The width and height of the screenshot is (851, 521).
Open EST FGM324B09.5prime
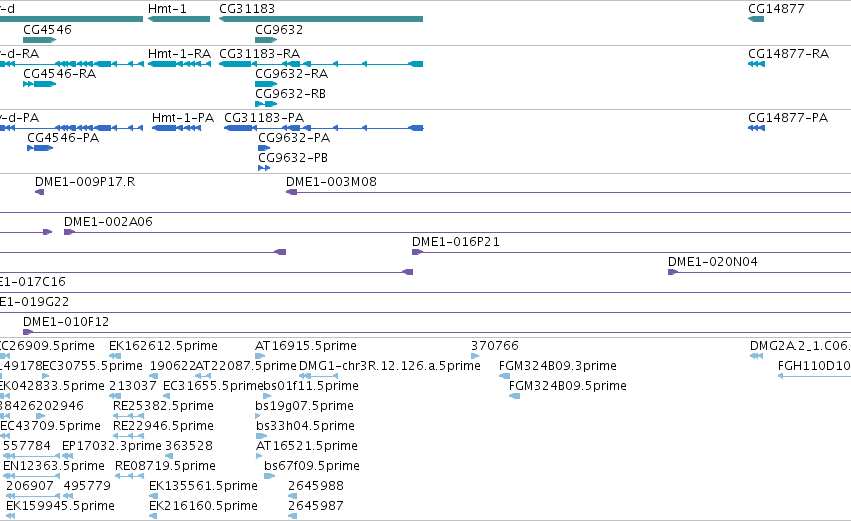tap(568, 386)
